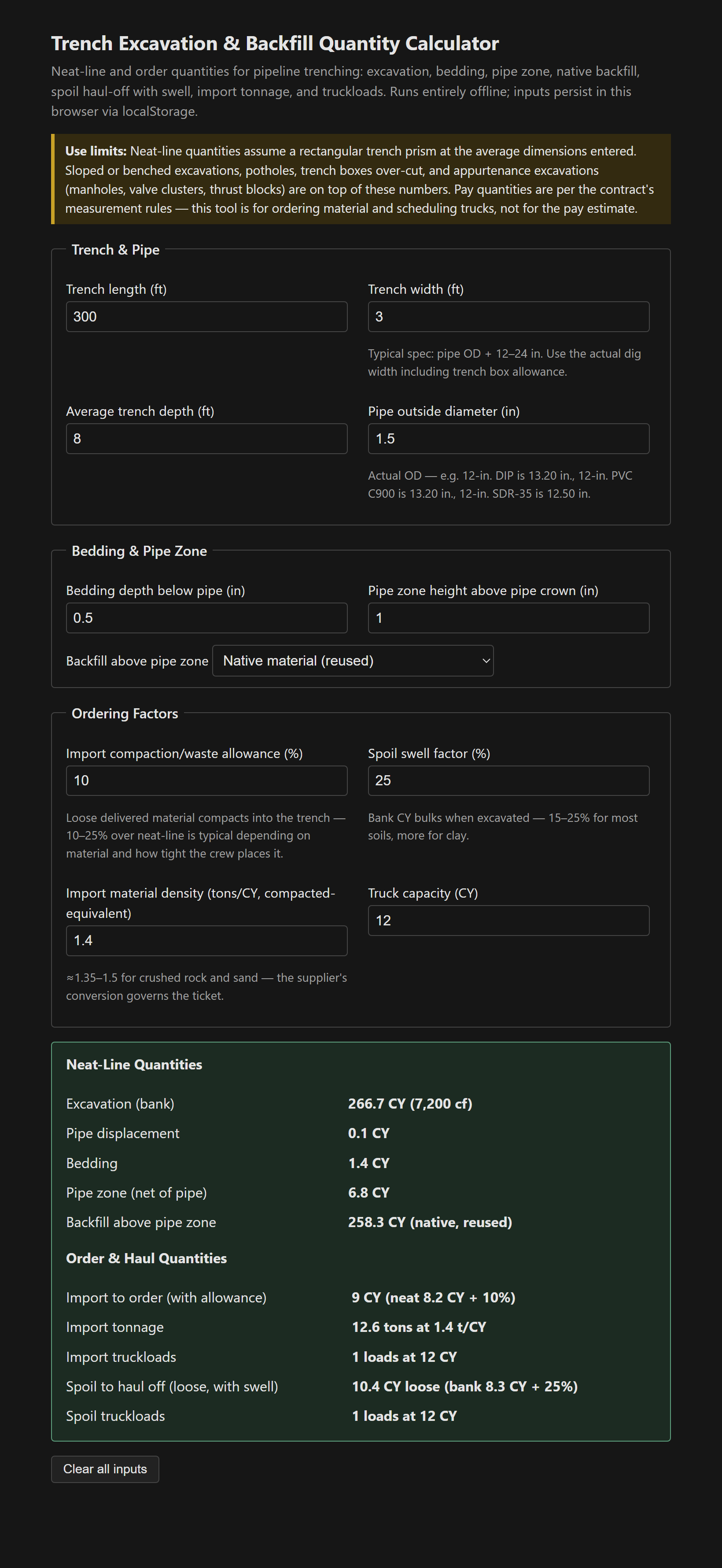Click the Pipe outside diameter field
Viewport: 722px width, 1568px height.
508,439
